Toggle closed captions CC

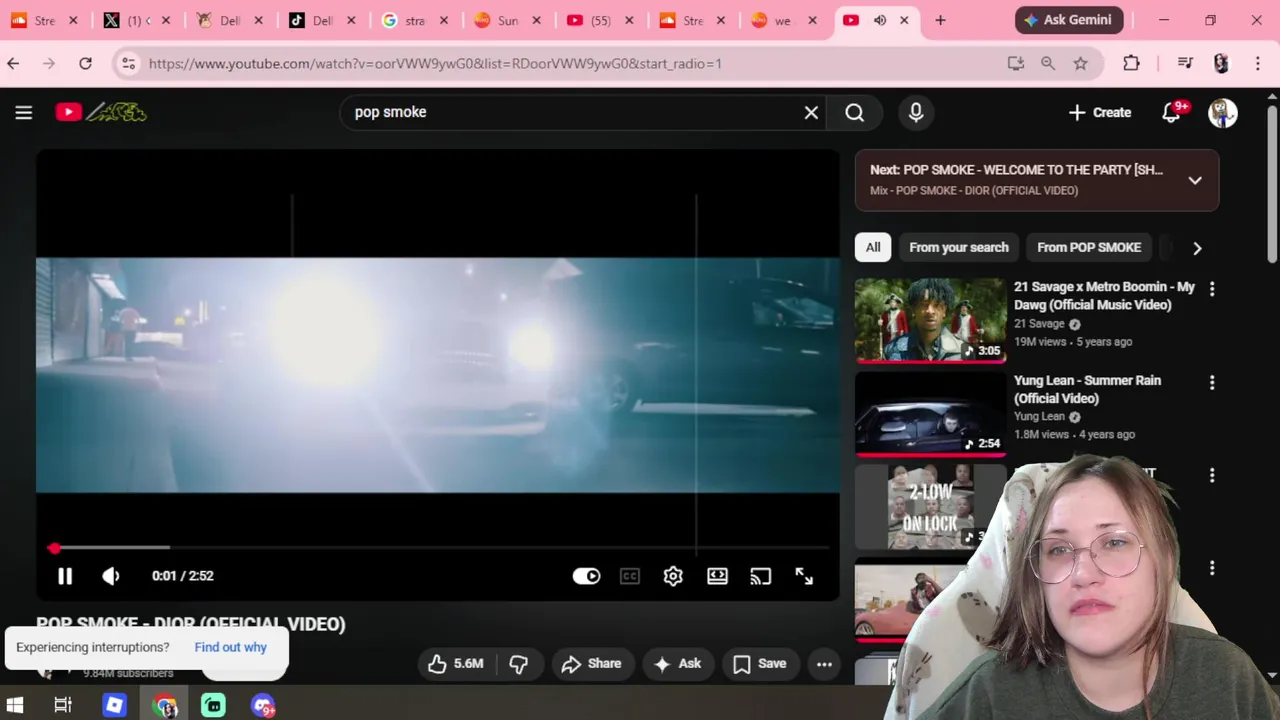coord(629,576)
